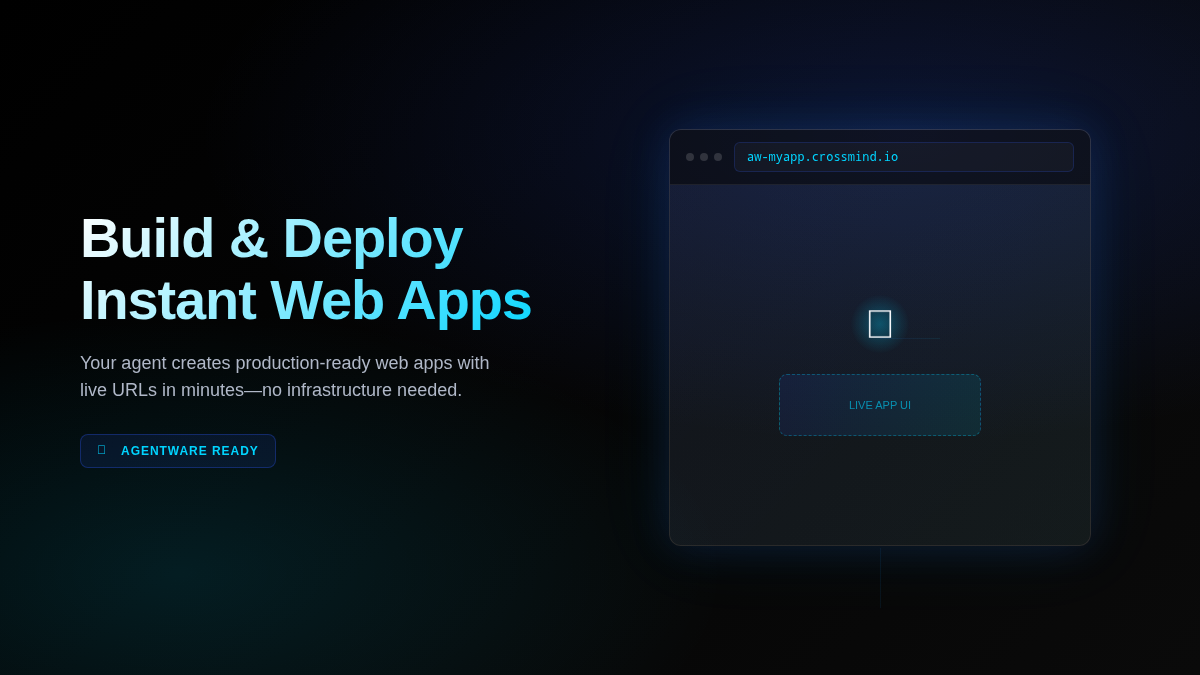
Task: Click the third window dot in the mock browser
Action: [x=718, y=157]
